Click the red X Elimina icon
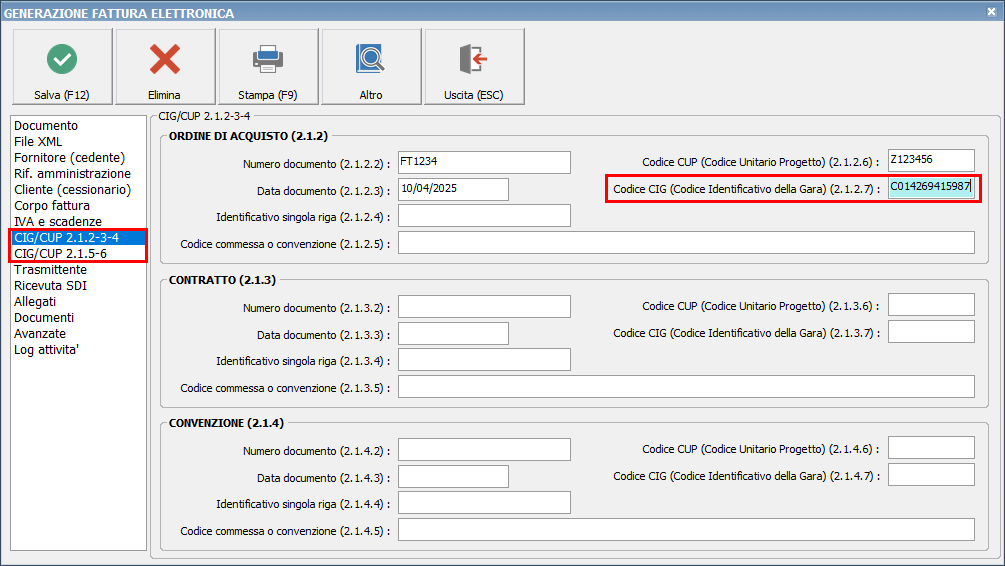1005x566 pixels. click(165, 59)
